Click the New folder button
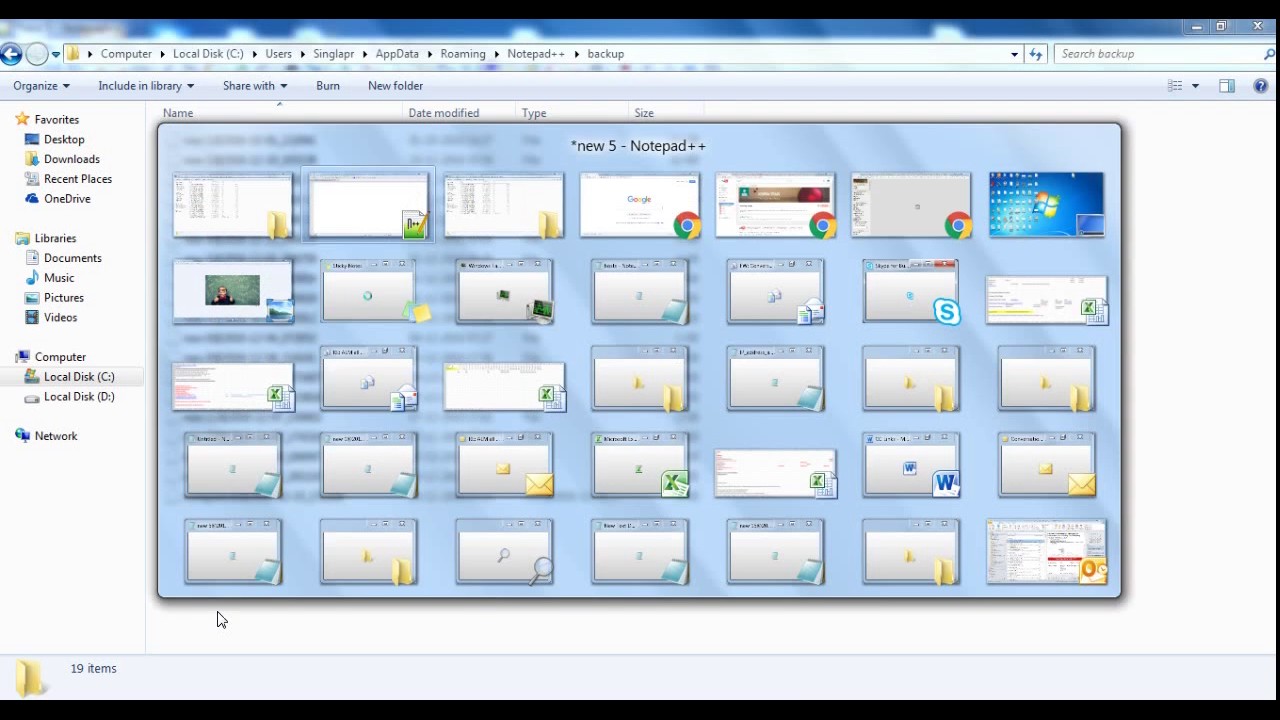Image resolution: width=1280 pixels, height=720 pixels. pyautogui.click(x=395, y=86)
